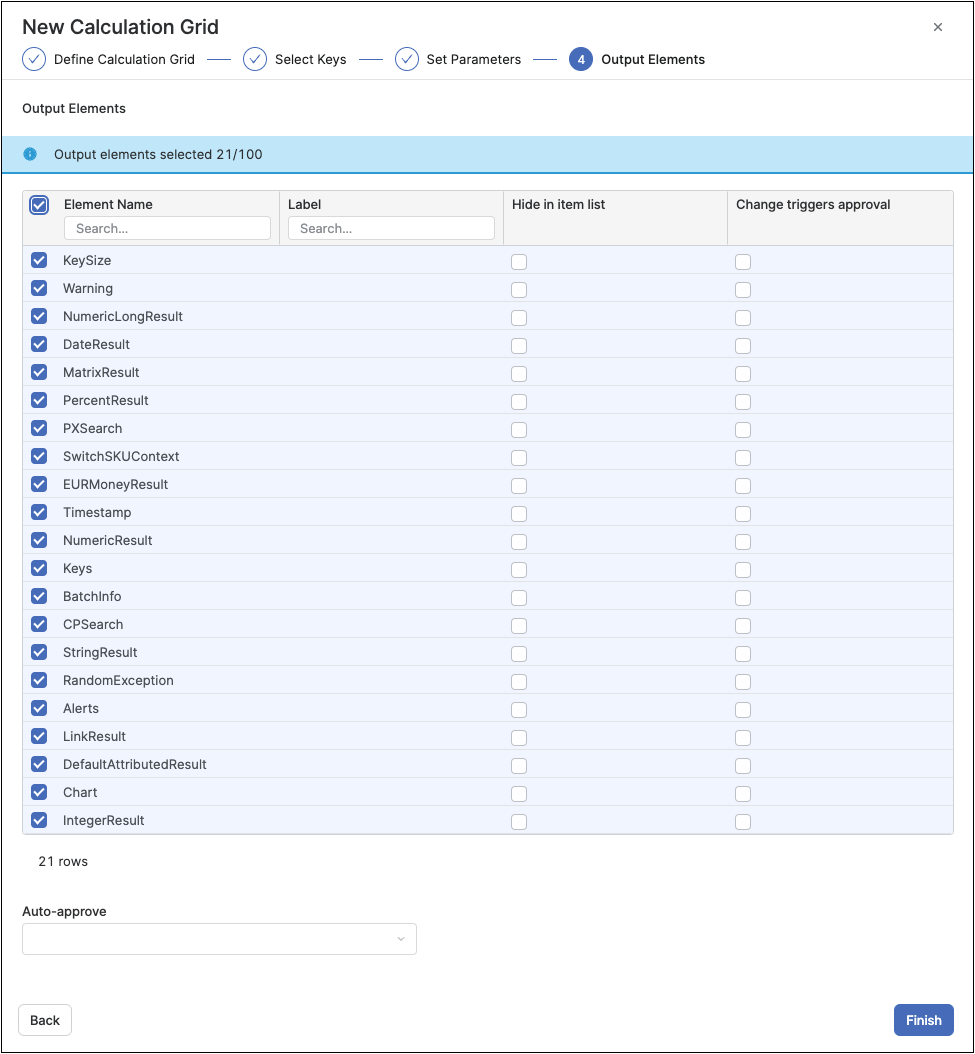Click the Back button
Screen dimensions: 975x1054
click(45, 1020)
